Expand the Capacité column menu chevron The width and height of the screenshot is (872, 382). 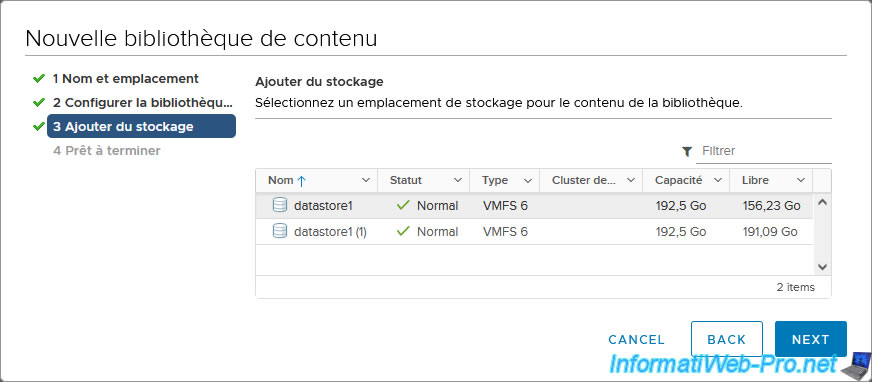717,181
